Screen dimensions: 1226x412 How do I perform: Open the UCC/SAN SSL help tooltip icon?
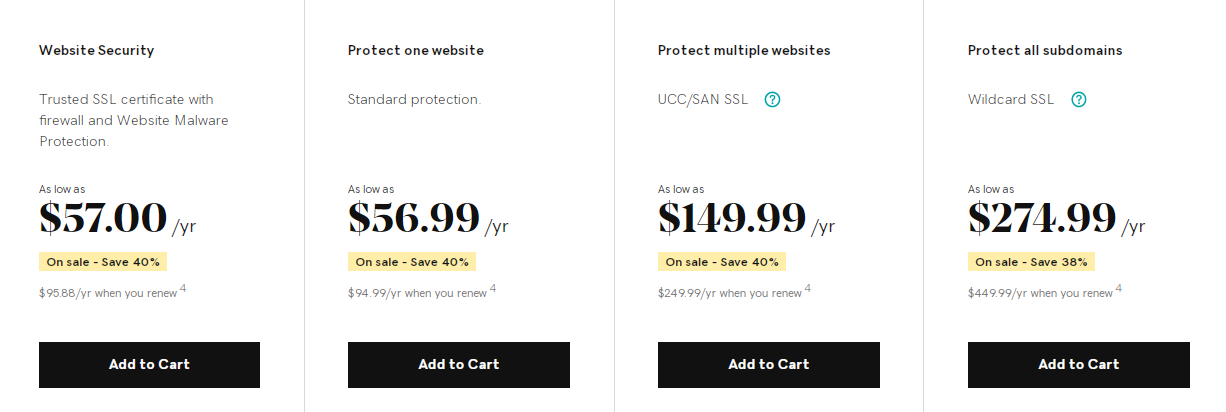tap(772, 99)
